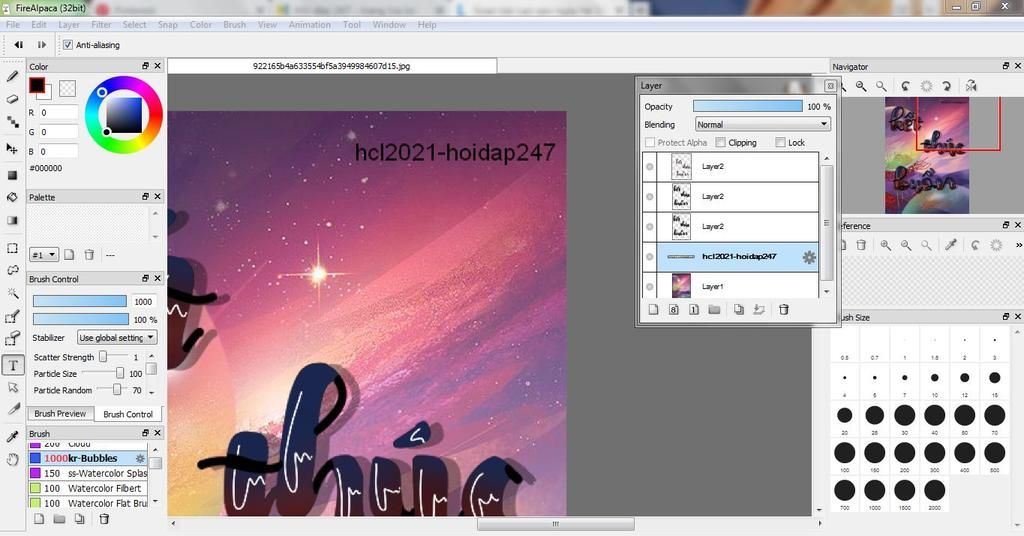Switch to the Brush Preview tab
Image resolution: width=1024 pixels, height=536 pixels.
coord(60,413)
